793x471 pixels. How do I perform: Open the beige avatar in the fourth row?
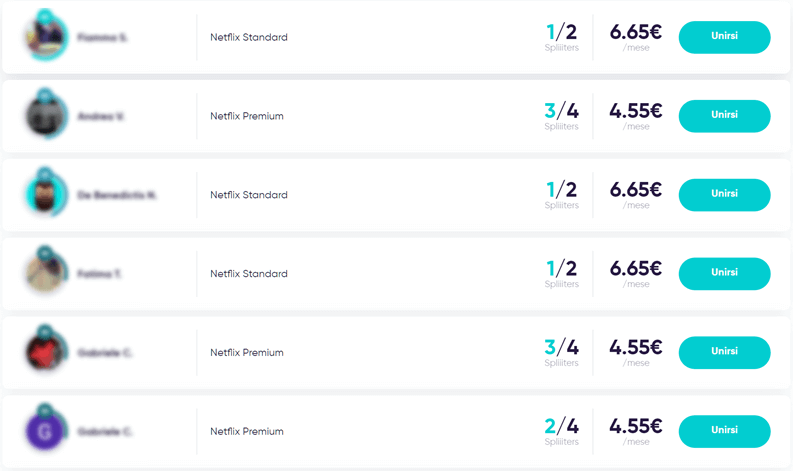(45, 274)
